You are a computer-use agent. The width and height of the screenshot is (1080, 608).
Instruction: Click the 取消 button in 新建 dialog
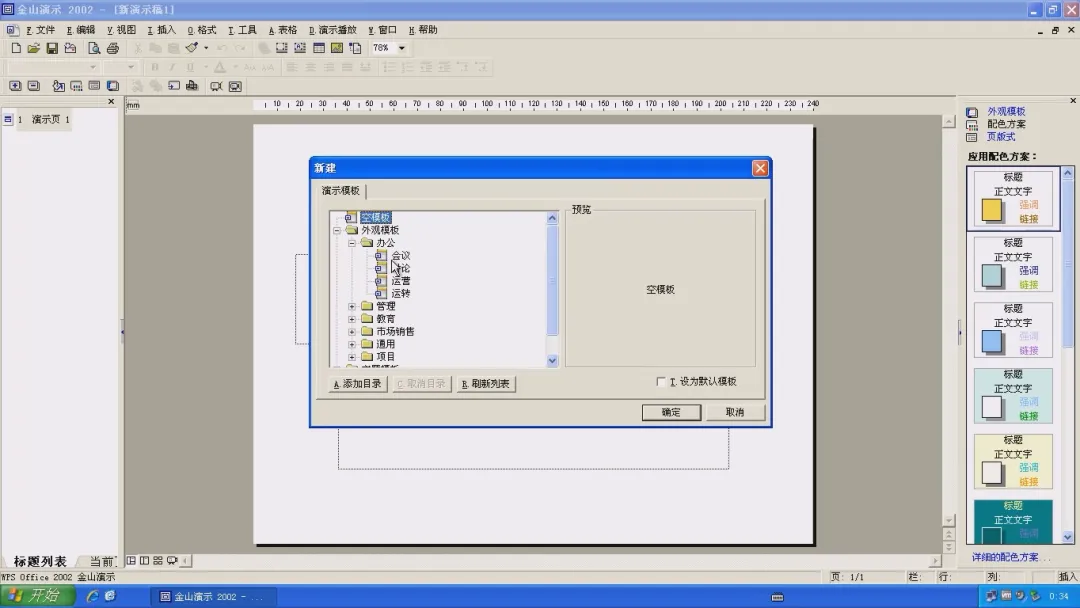[735, 412]
